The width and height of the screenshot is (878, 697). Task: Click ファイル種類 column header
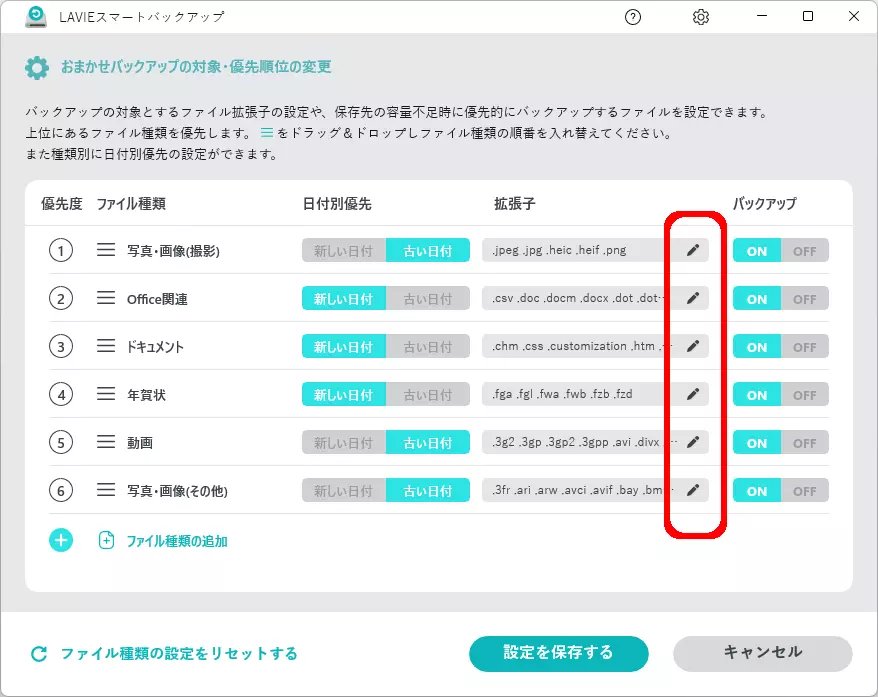pos(131,204)
